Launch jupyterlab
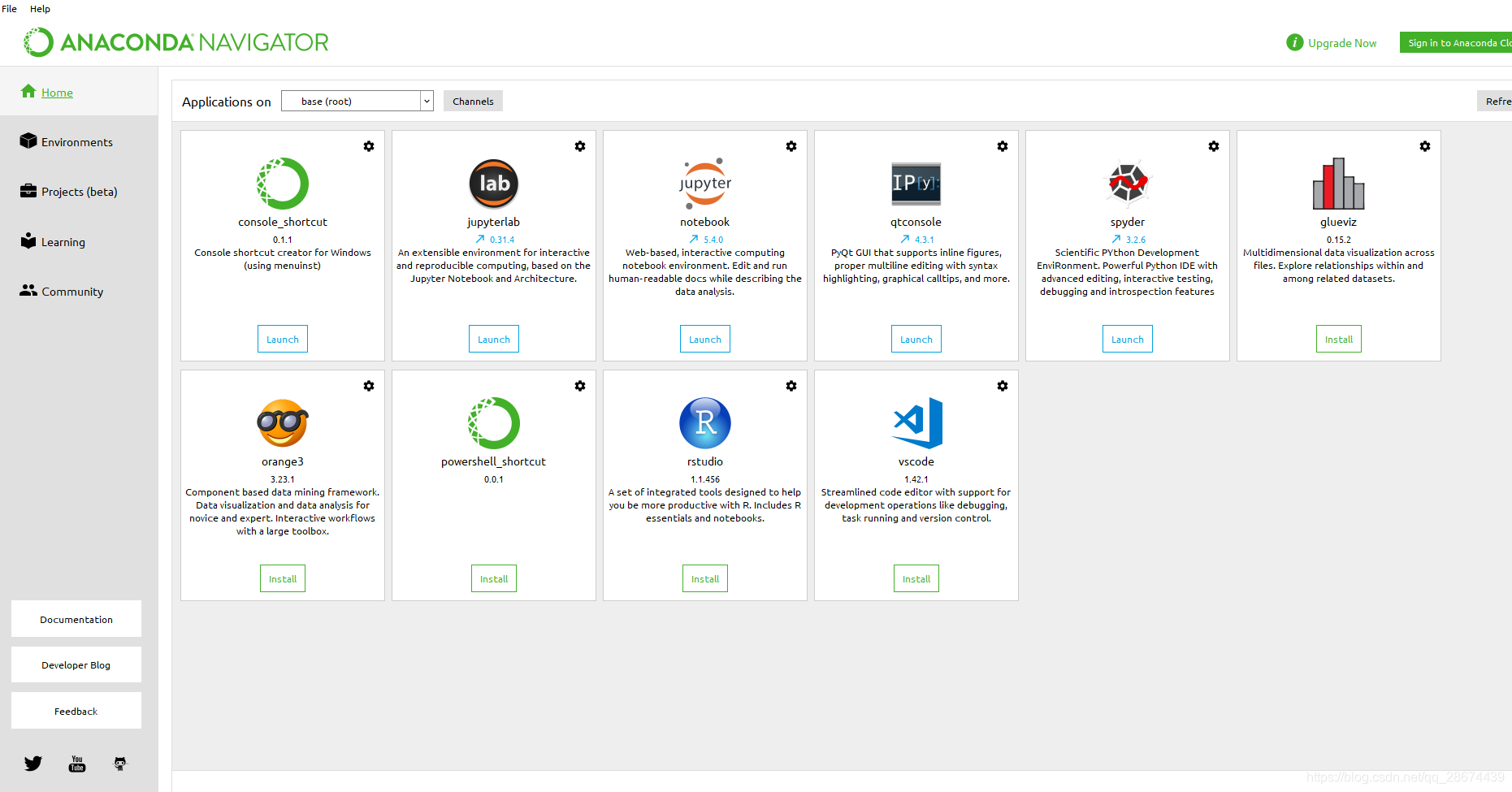The image size is (1512, 792). 494,339
